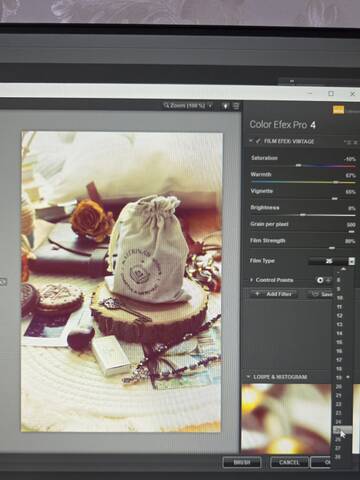Click the yellow Nik logo icon
The height and width of the screenshot is (480, 360).
coord(338,110)
